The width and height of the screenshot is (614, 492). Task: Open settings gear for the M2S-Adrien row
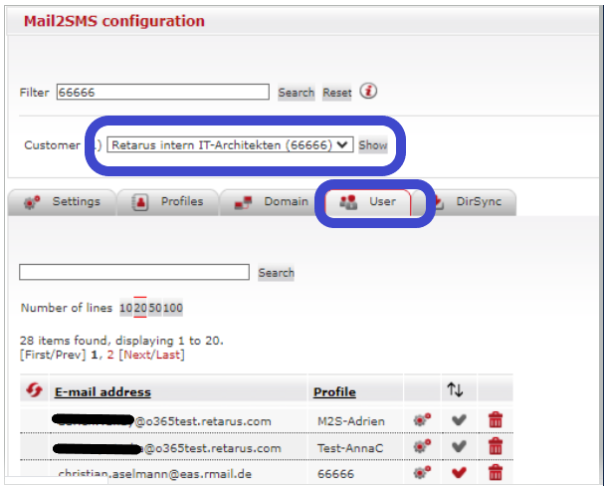coord(422,420)
